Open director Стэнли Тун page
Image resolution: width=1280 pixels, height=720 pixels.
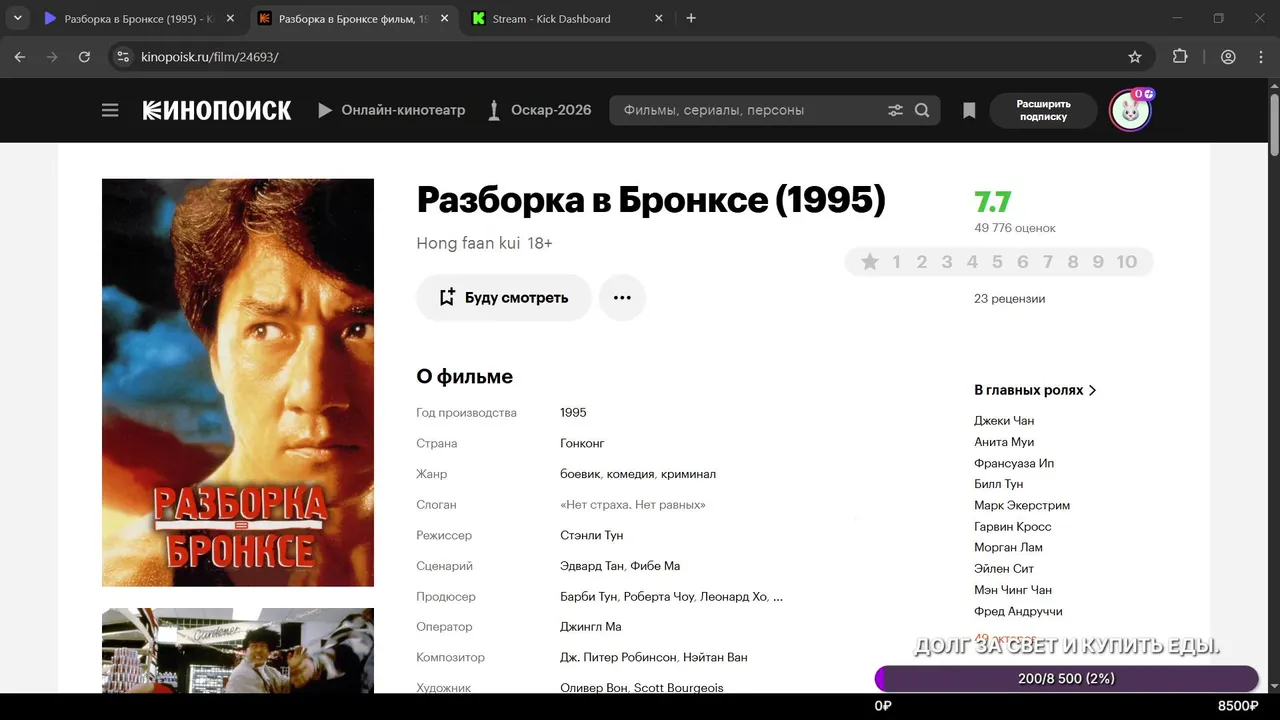(591, 535)
